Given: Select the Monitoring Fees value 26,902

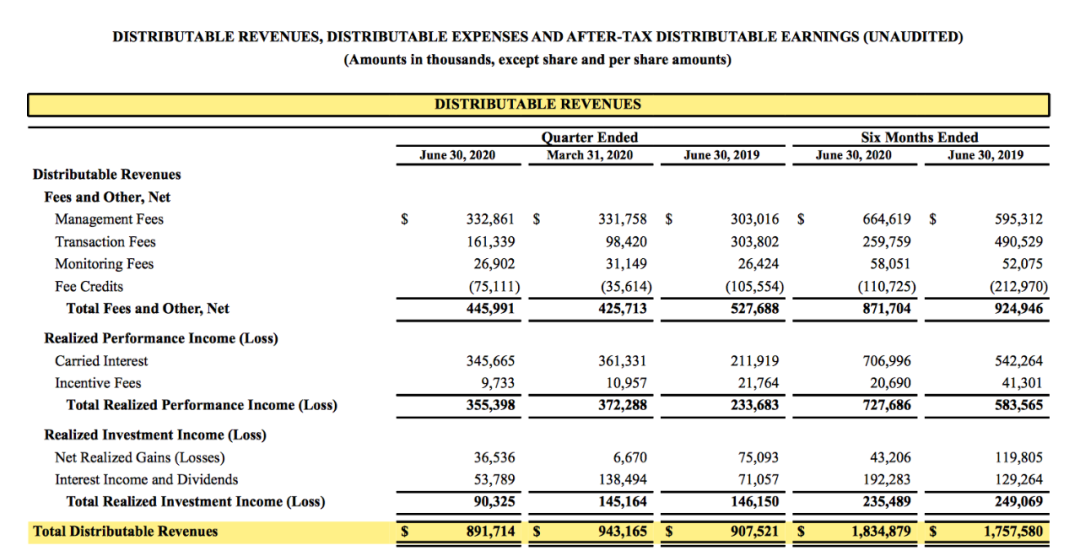Looking at the screenshot, I should coord(494,264).
